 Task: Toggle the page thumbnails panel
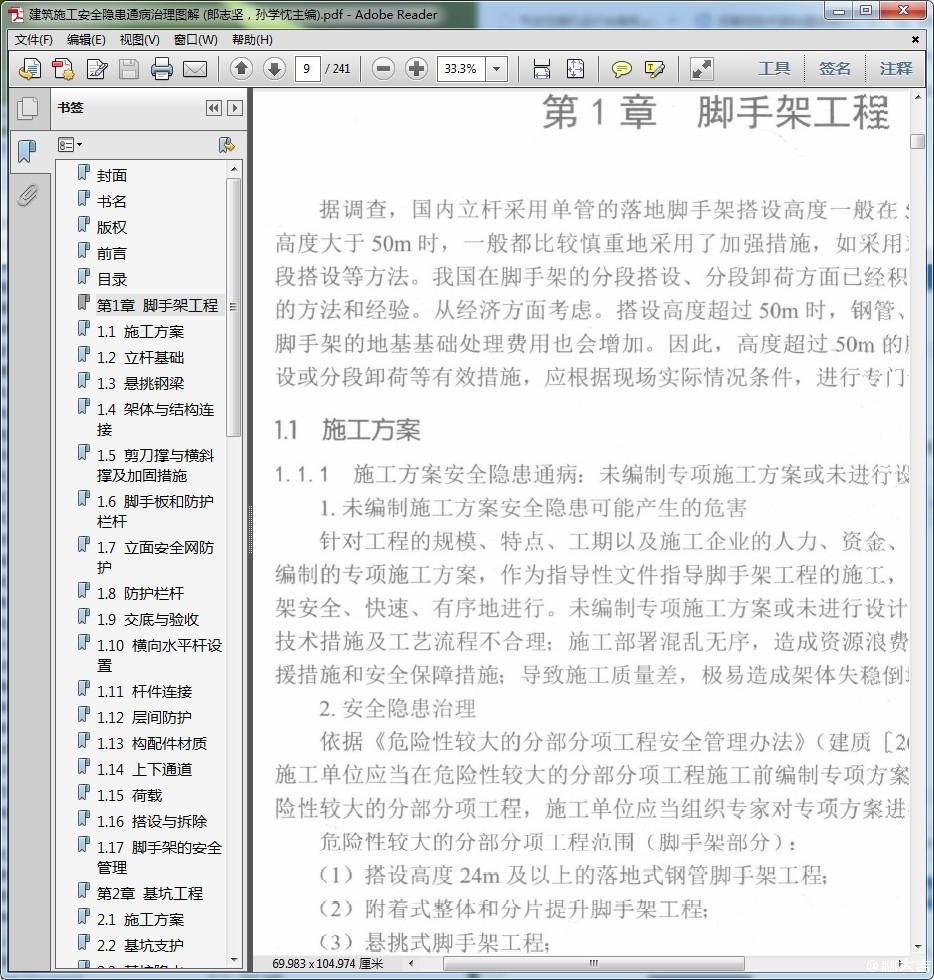point(28,108)
